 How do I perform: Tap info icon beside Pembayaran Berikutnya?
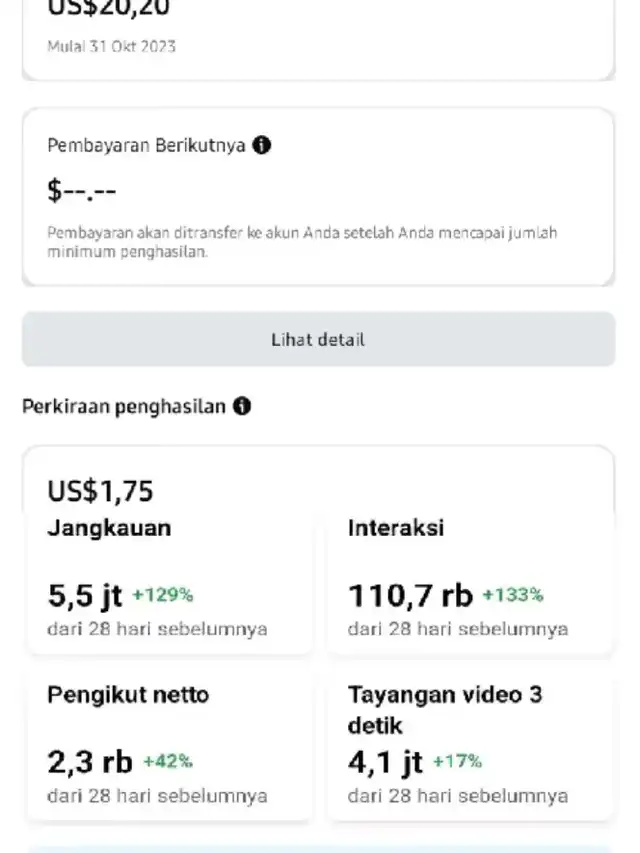262,145
